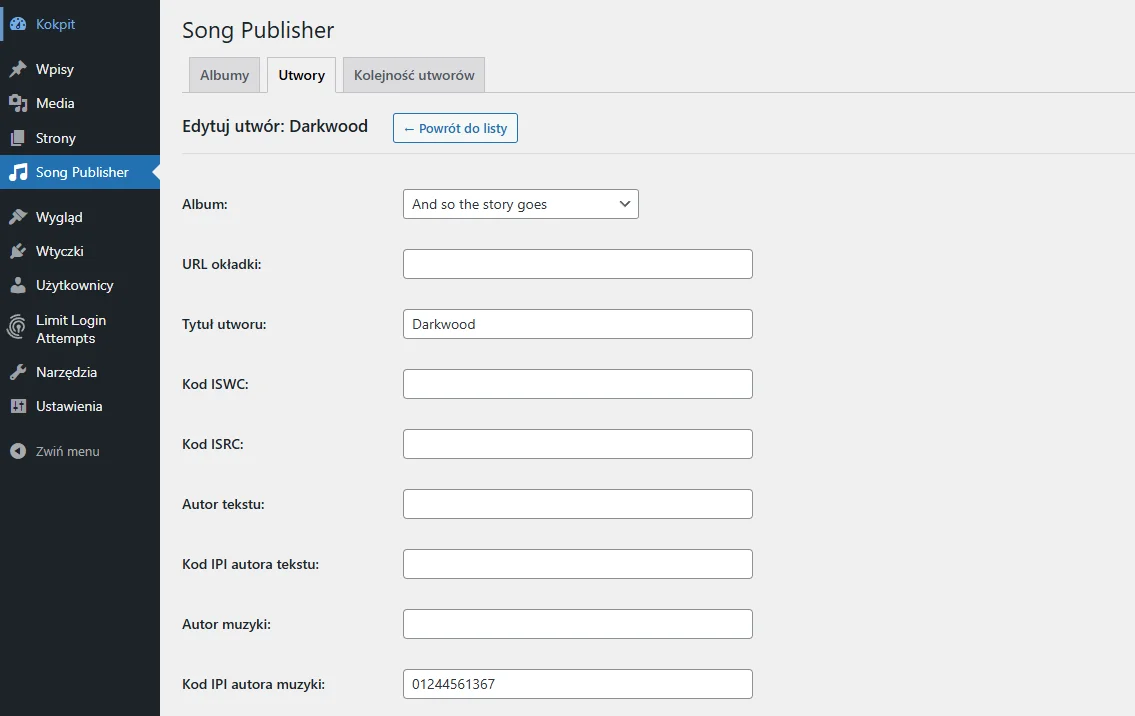Click the Kokpit dashboard gauge icon
The height and width of the screenshot is (716, 1135).
click(18, 24)
